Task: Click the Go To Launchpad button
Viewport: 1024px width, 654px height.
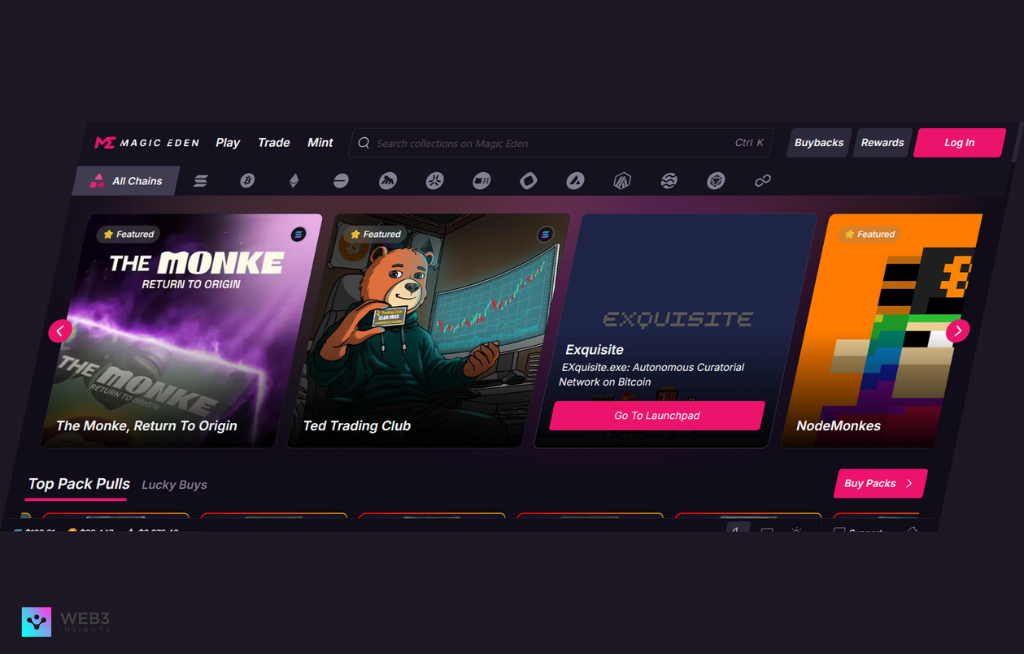Action: (657, 416)
